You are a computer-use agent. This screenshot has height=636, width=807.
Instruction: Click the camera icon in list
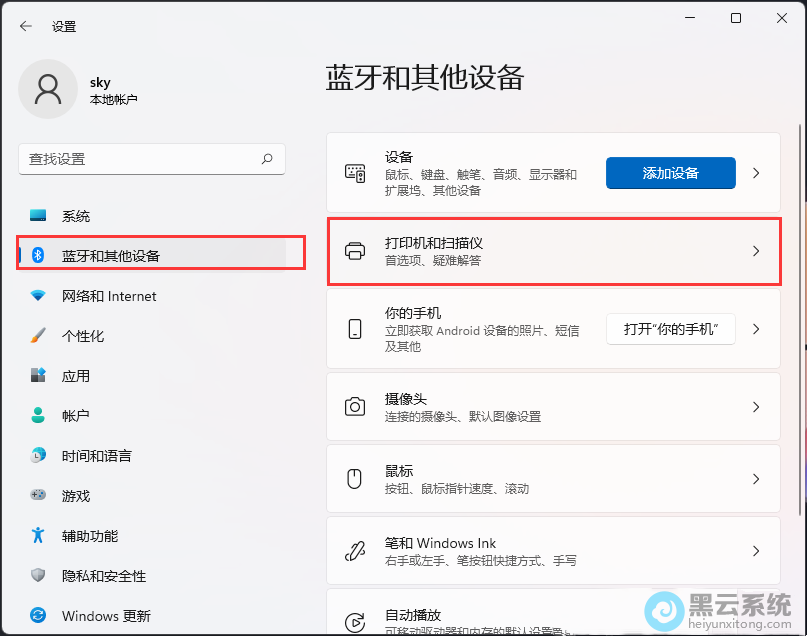pos(355,407)
